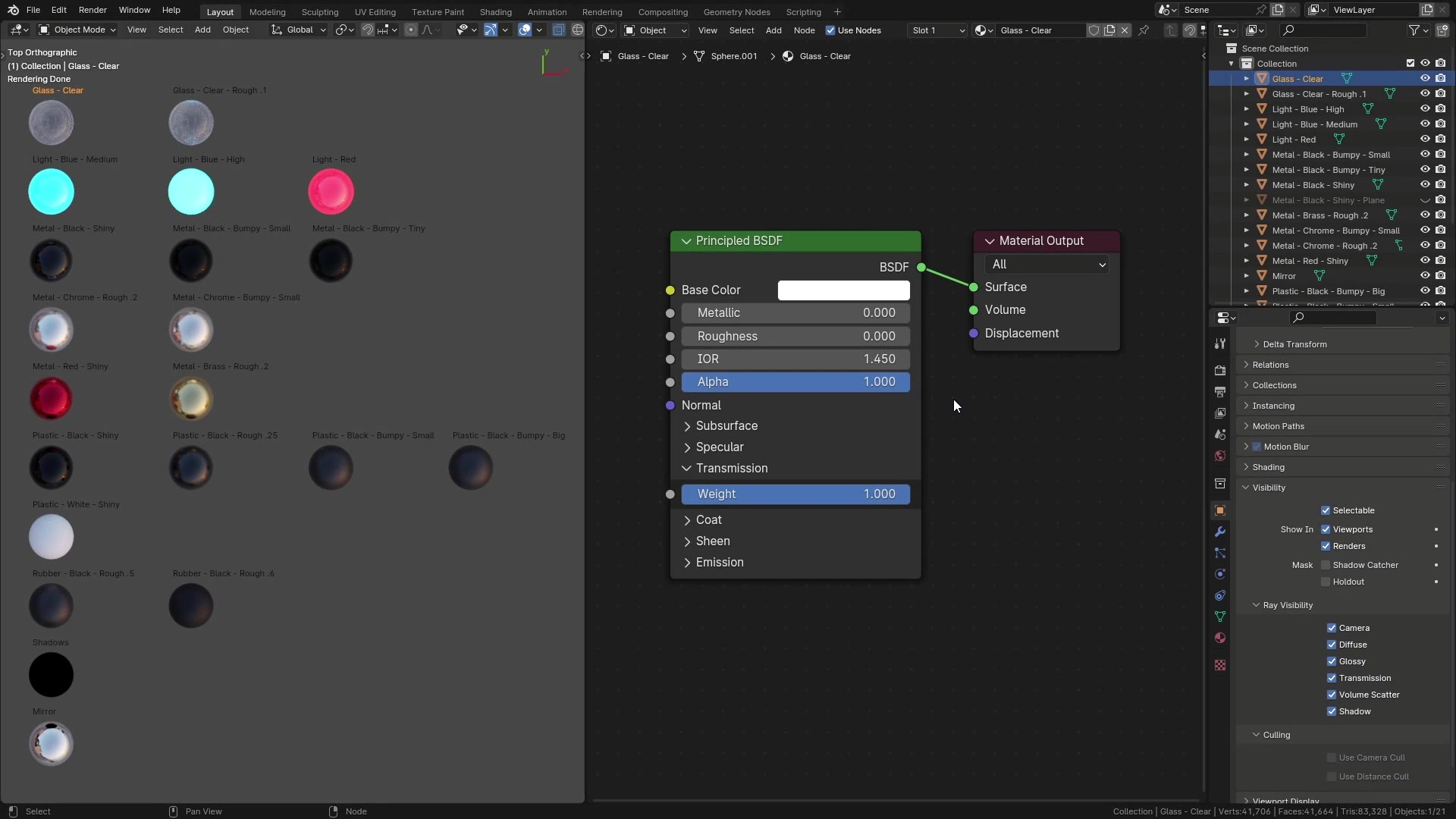Open the View Layer properties tab
Image resolution: width=1456 pixels, height=819 pixels.
tap(1220, 413)
